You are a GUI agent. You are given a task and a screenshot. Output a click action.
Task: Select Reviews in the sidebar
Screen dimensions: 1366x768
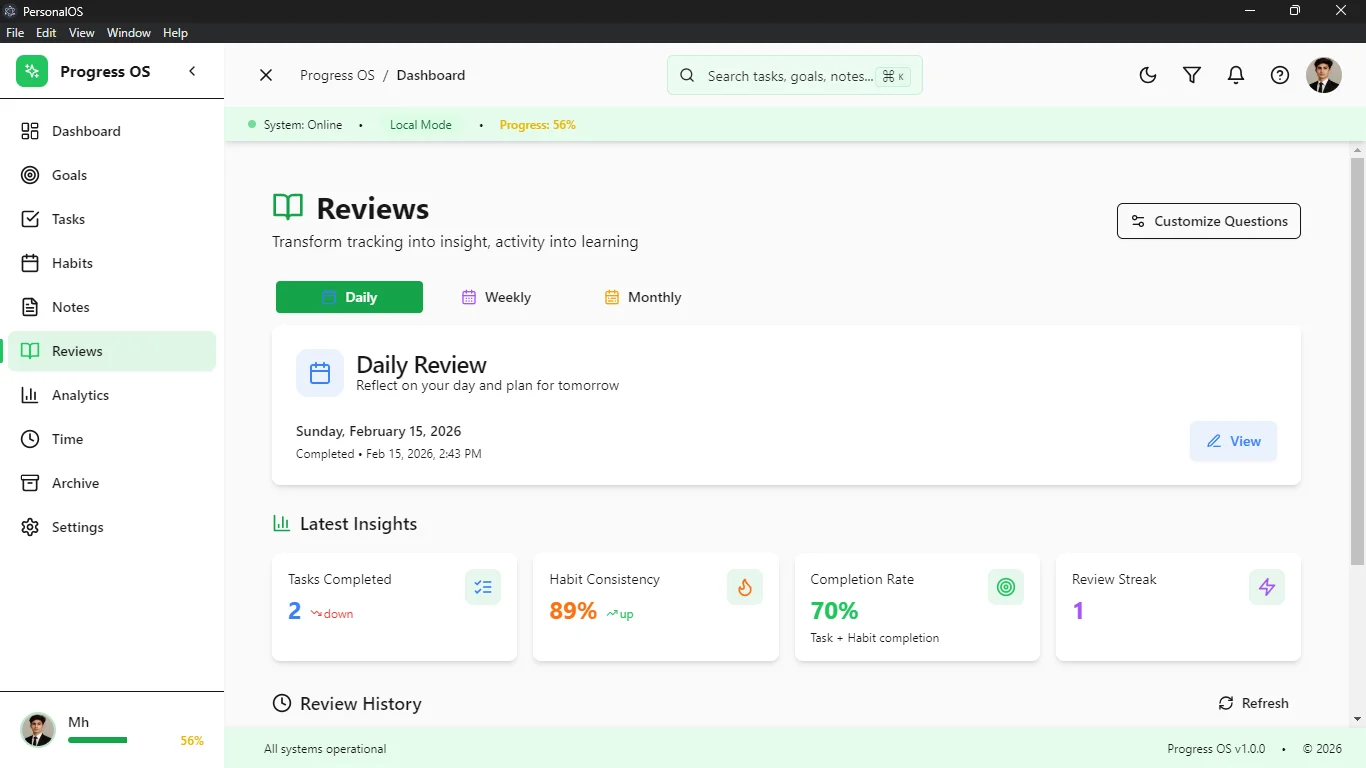pos(112,351)
